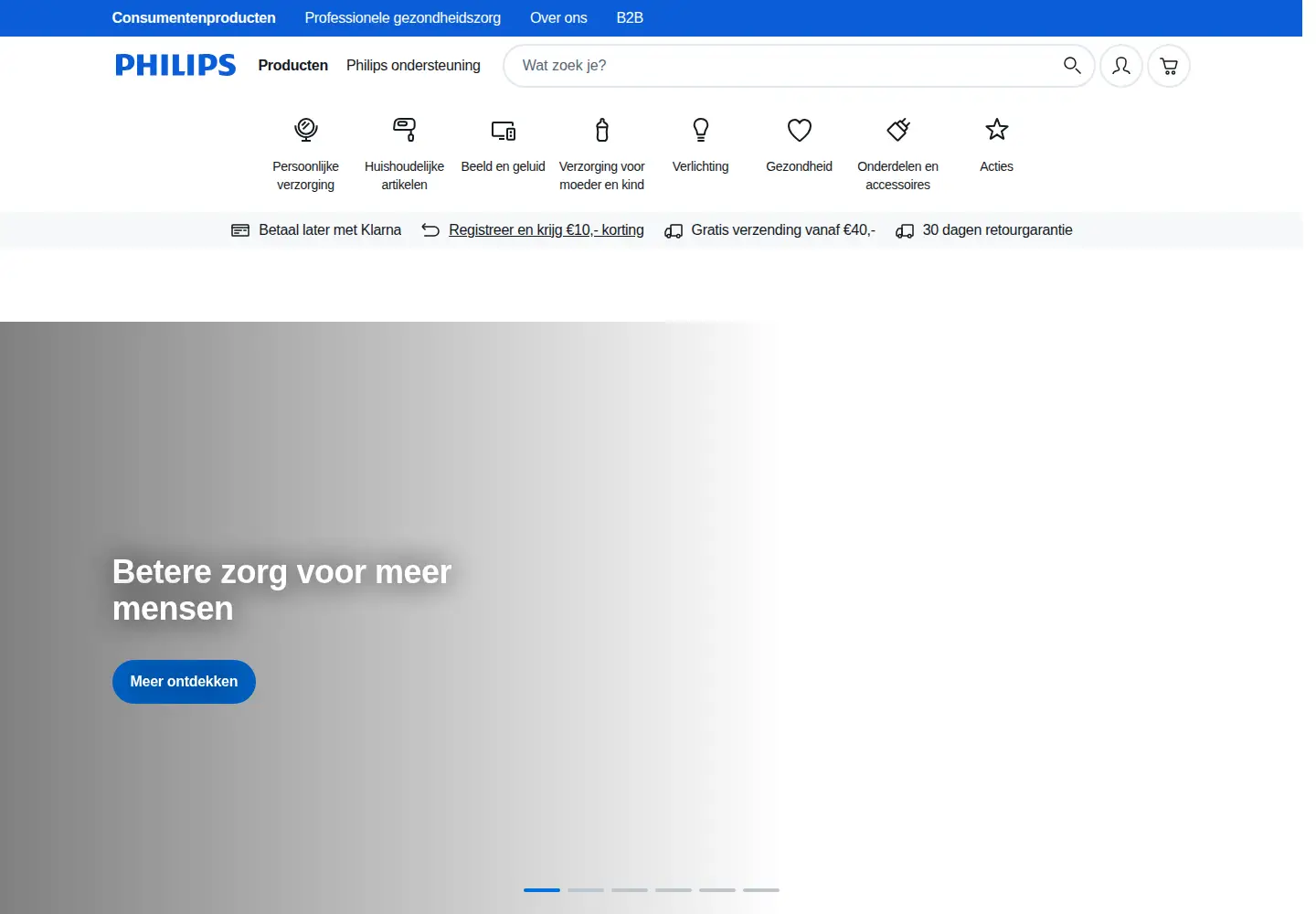Select the Persoonlijke verzorging category icon
The width and height of the screenshot is (1316, 914).
click(x=306, y=130)
